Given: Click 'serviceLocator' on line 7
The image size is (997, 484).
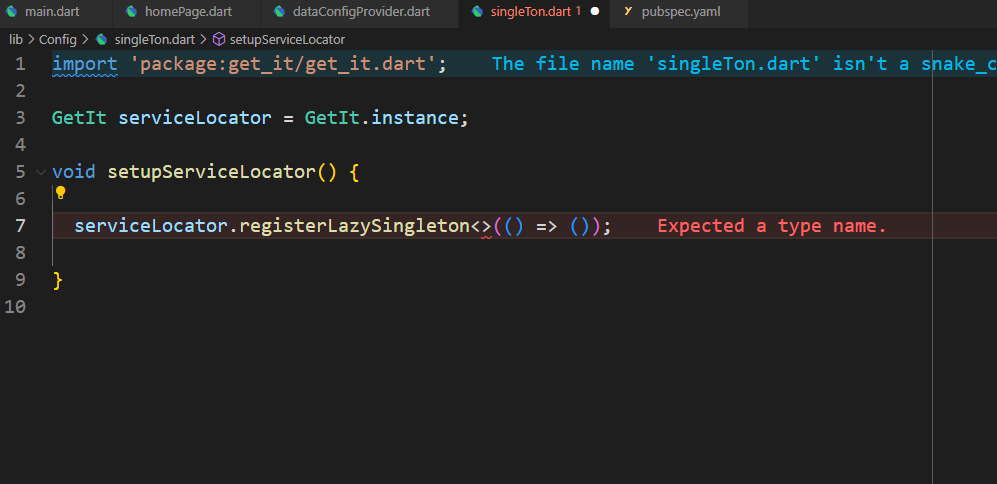Looking at the screenshot, I should [x=151, y=226].
